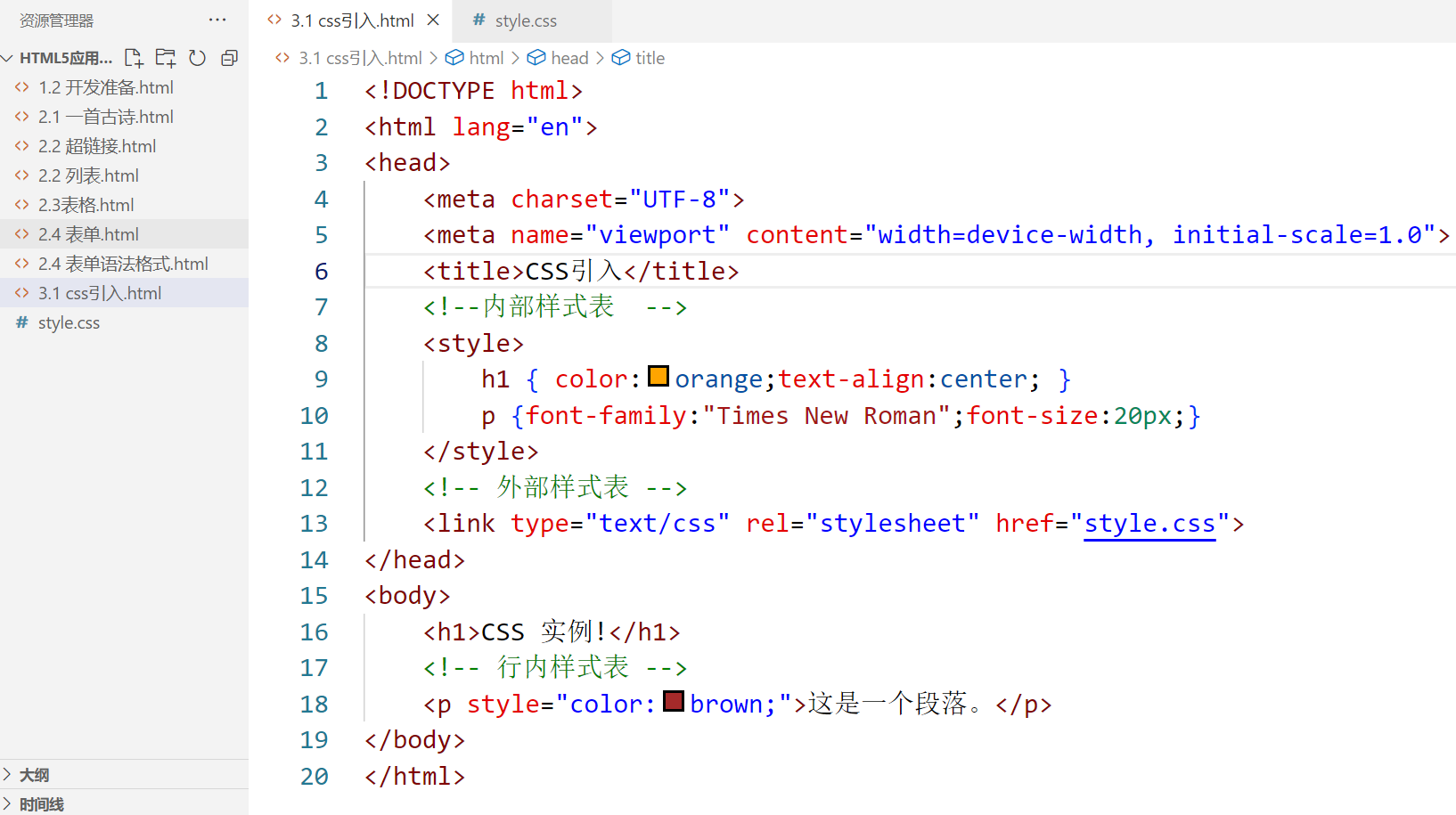Open 2.1 一首古诗.html file
The height and width of the screenshot is (815, 1456).
tap(106, 117)
